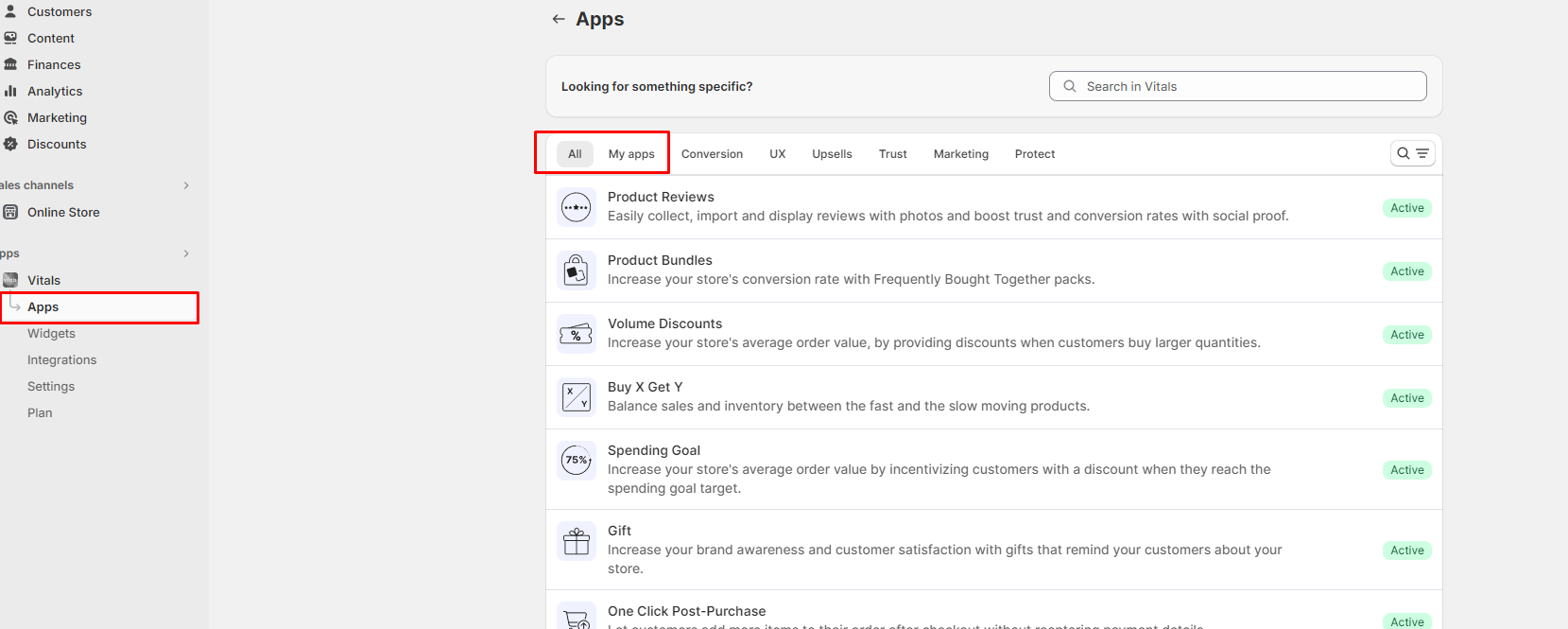1568x629 pixels.
Task: Expand the Sales channels section chevron
Action: pyautogui.click(x=186, y=185)
